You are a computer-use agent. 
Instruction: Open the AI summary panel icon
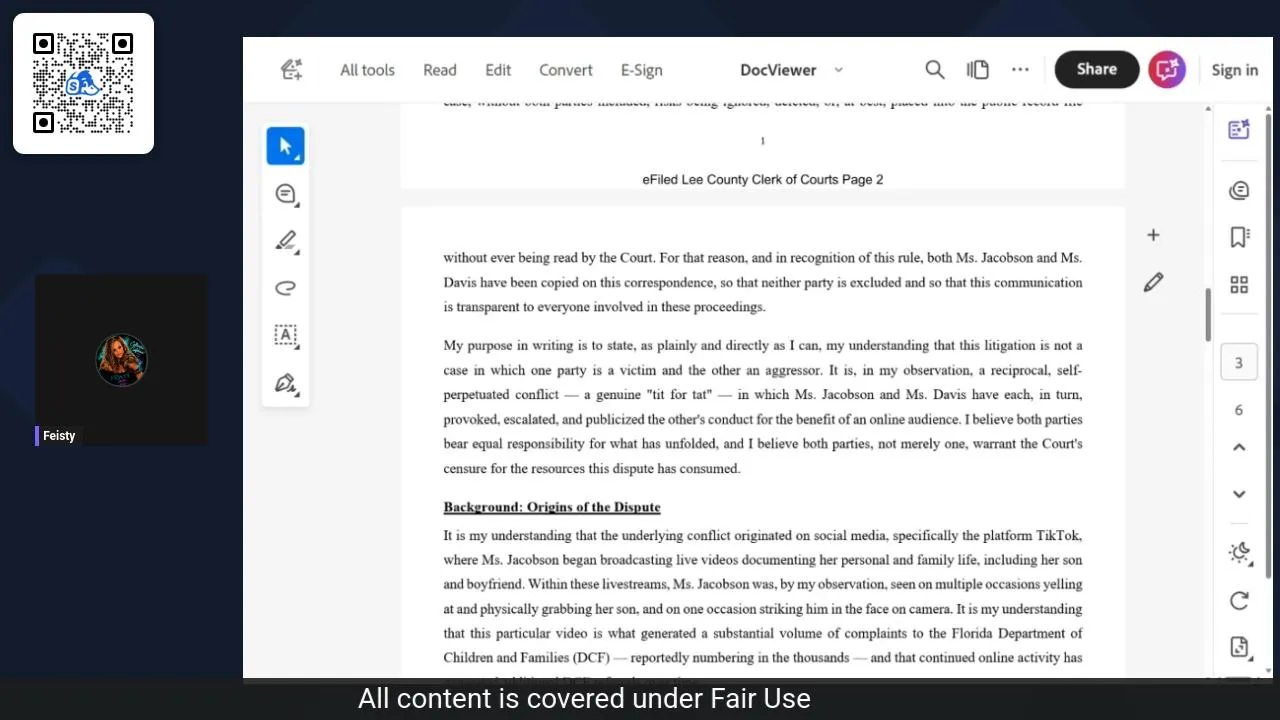[1239, 130]
